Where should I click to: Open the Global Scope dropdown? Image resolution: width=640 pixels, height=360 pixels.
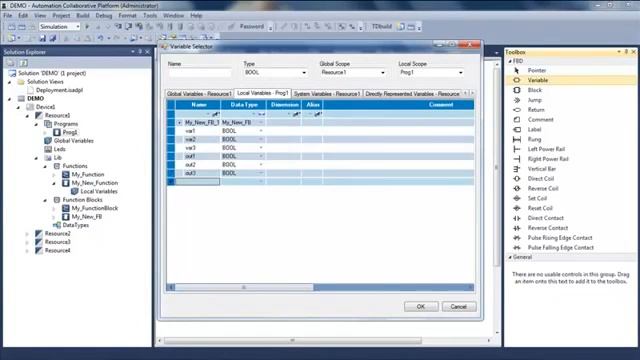pos(382,73)
